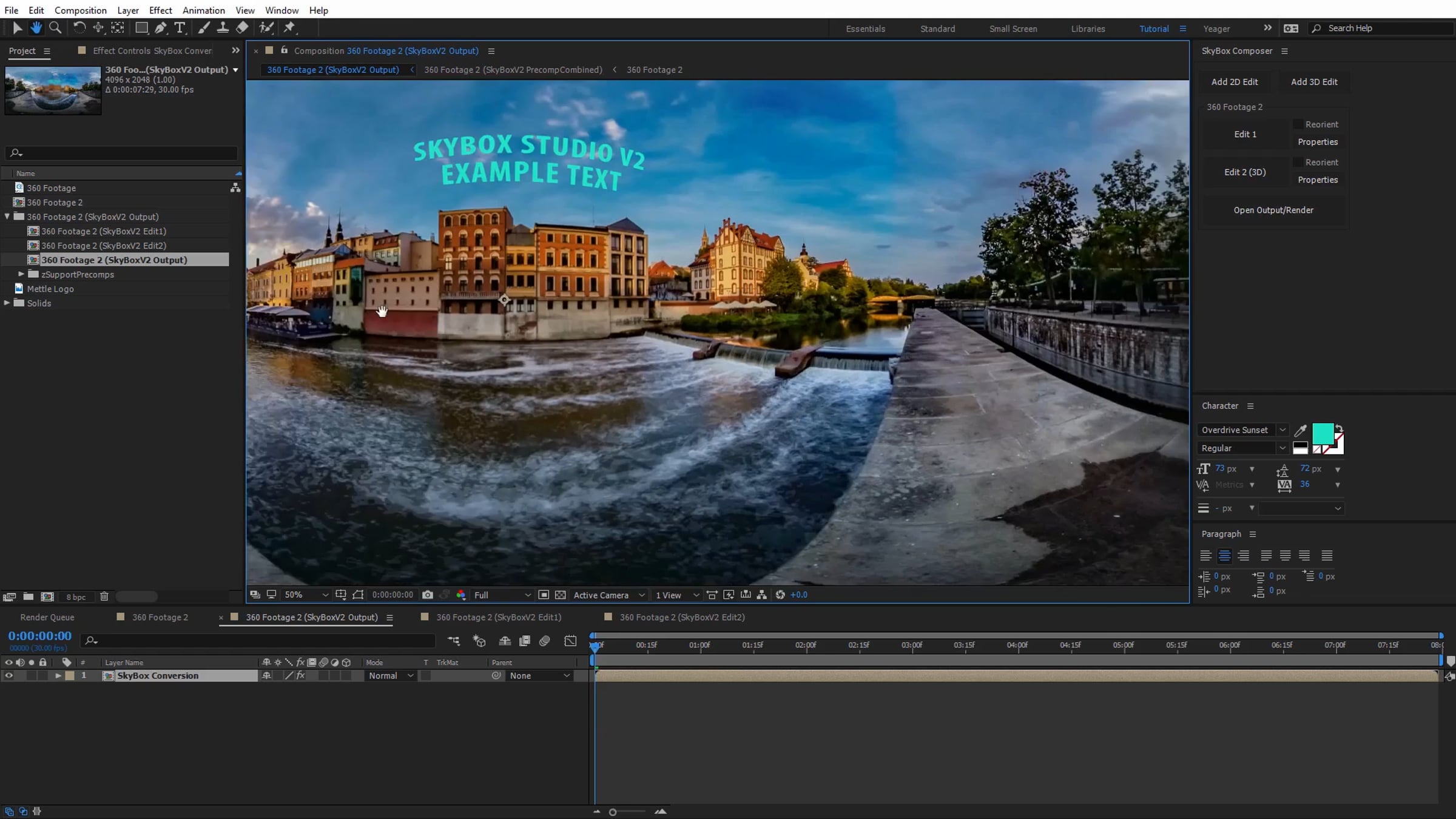Open the Normal blending mode dropdown
Viewport: 1456px width, 819px height.
[x=391, y=676]
